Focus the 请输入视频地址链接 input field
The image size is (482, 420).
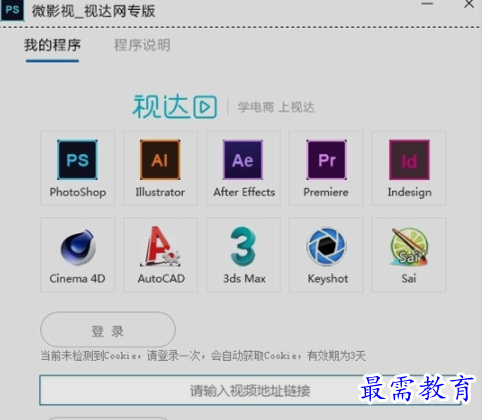coord(250,390)
